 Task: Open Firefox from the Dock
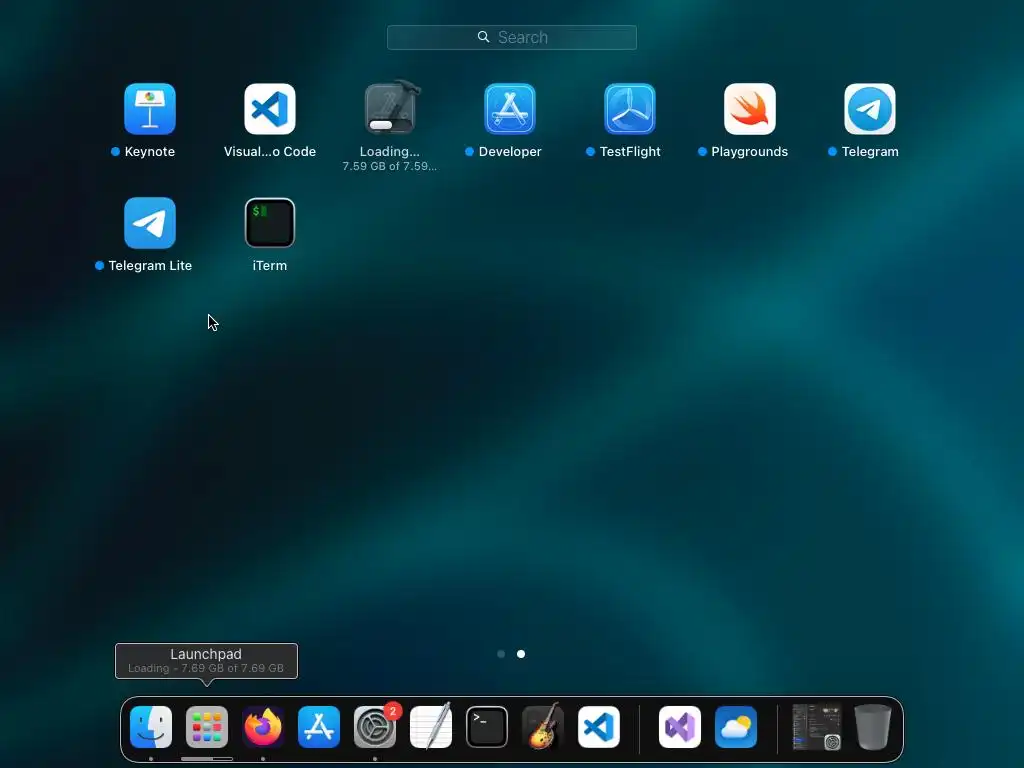263,727
